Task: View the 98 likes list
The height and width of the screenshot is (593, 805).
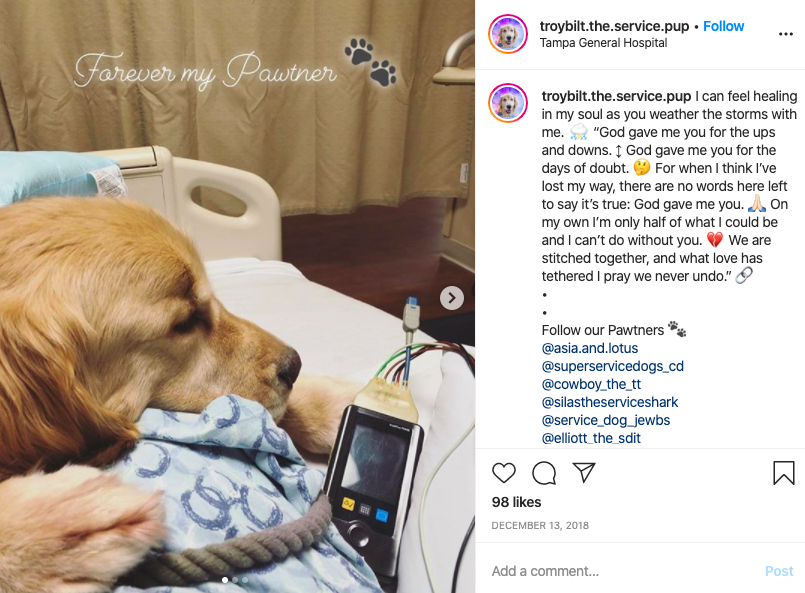Action: pyautogui.click(x=516, y=502)
